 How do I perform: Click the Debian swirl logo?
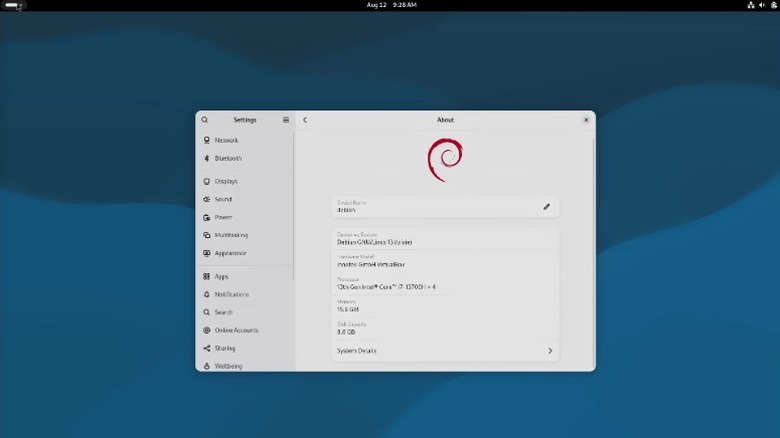tap(445, 160)
